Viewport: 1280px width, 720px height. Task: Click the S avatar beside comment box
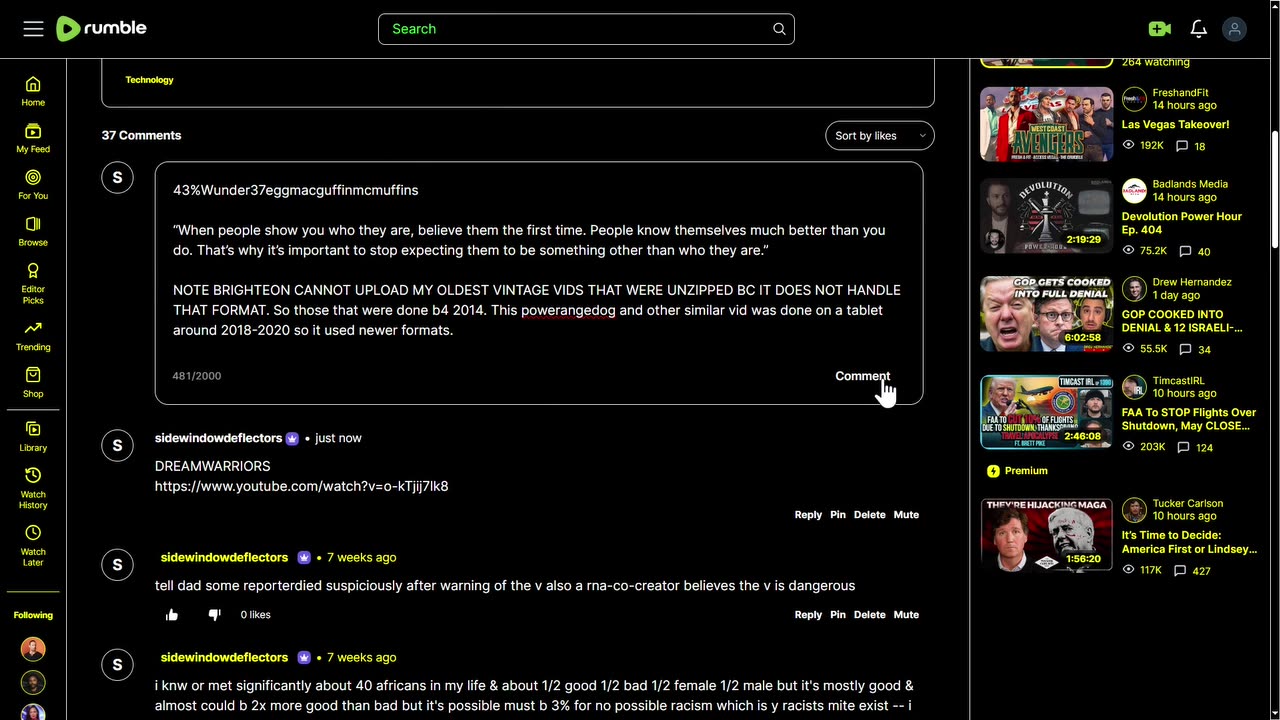[x=117, y=178]
